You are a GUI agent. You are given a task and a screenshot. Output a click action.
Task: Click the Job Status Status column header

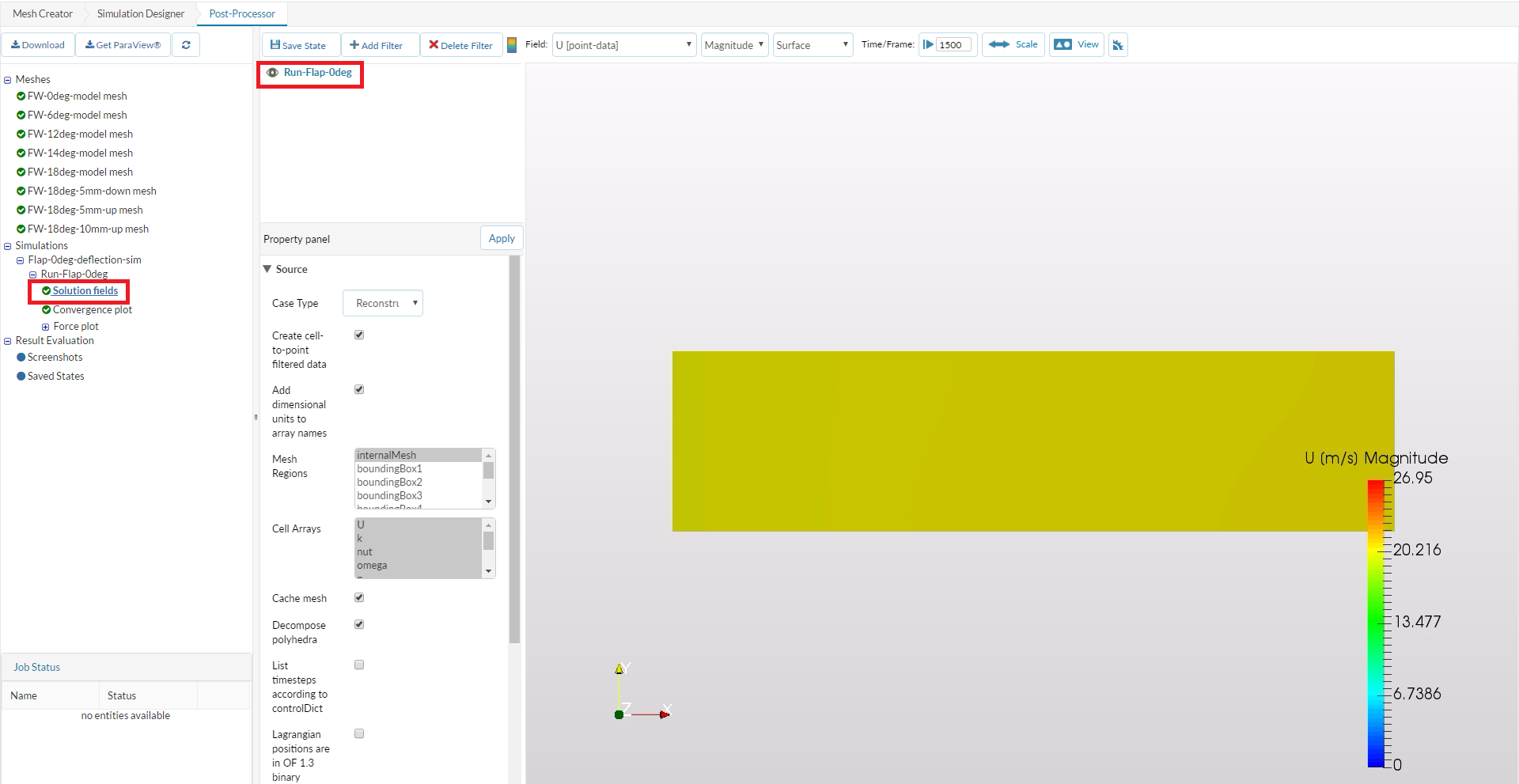tap(148, 695)
